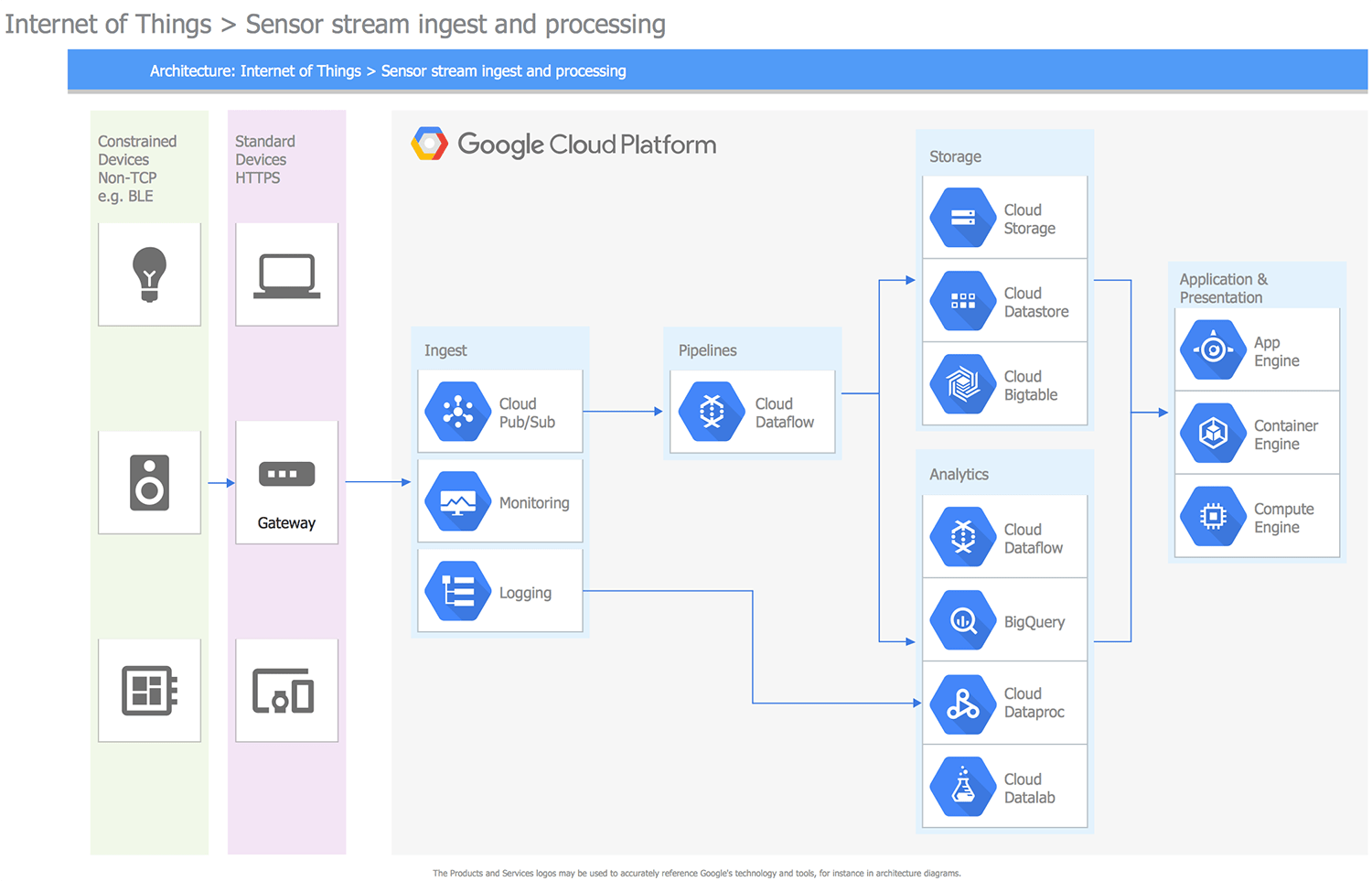Screen dimensions: 1372x881
Task: Click the Container Engine icon
Action: pos(1213,434)
